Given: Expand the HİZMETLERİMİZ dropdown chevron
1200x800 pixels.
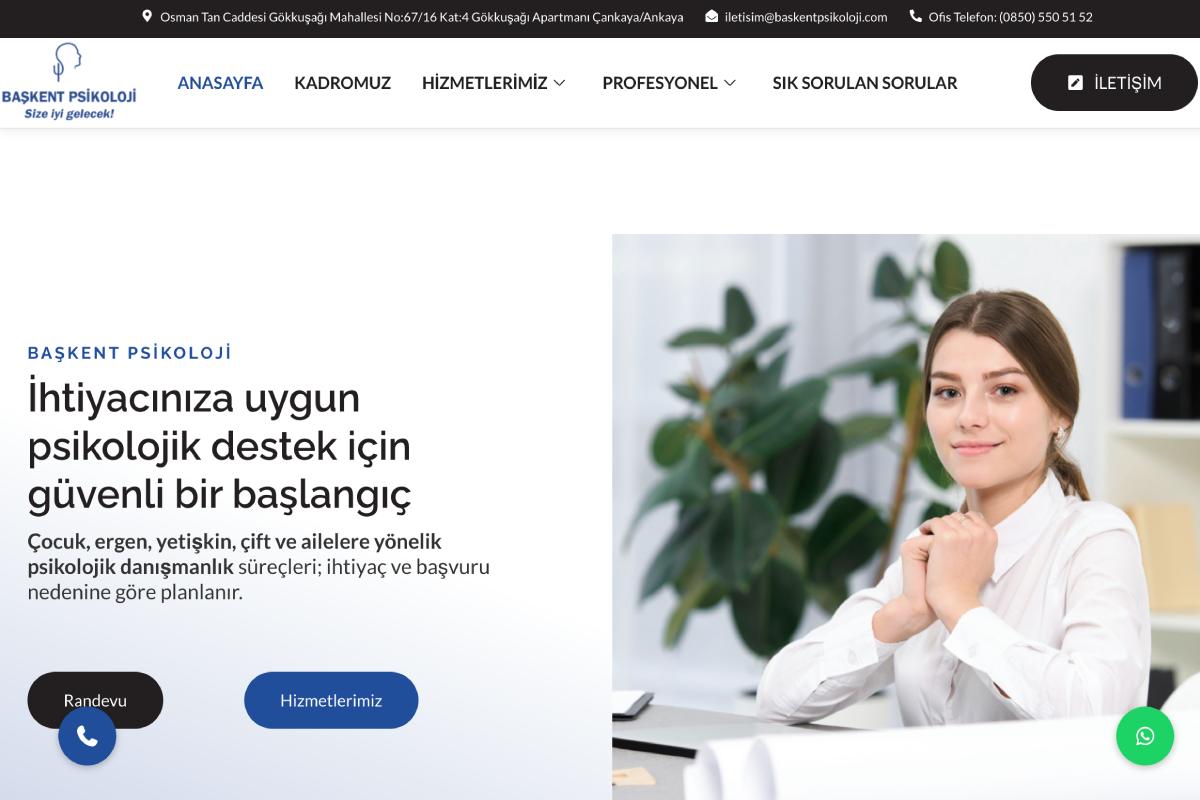Looking at the screenshot, I should (559, 83).
